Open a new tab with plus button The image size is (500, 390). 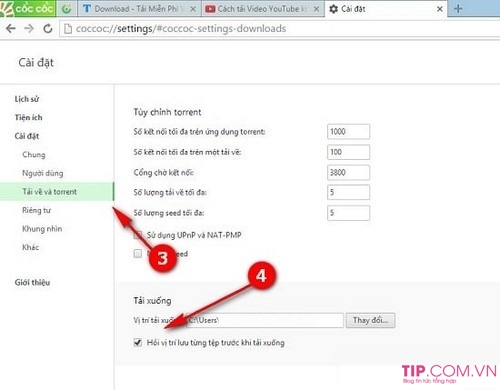tap(458, 9)
